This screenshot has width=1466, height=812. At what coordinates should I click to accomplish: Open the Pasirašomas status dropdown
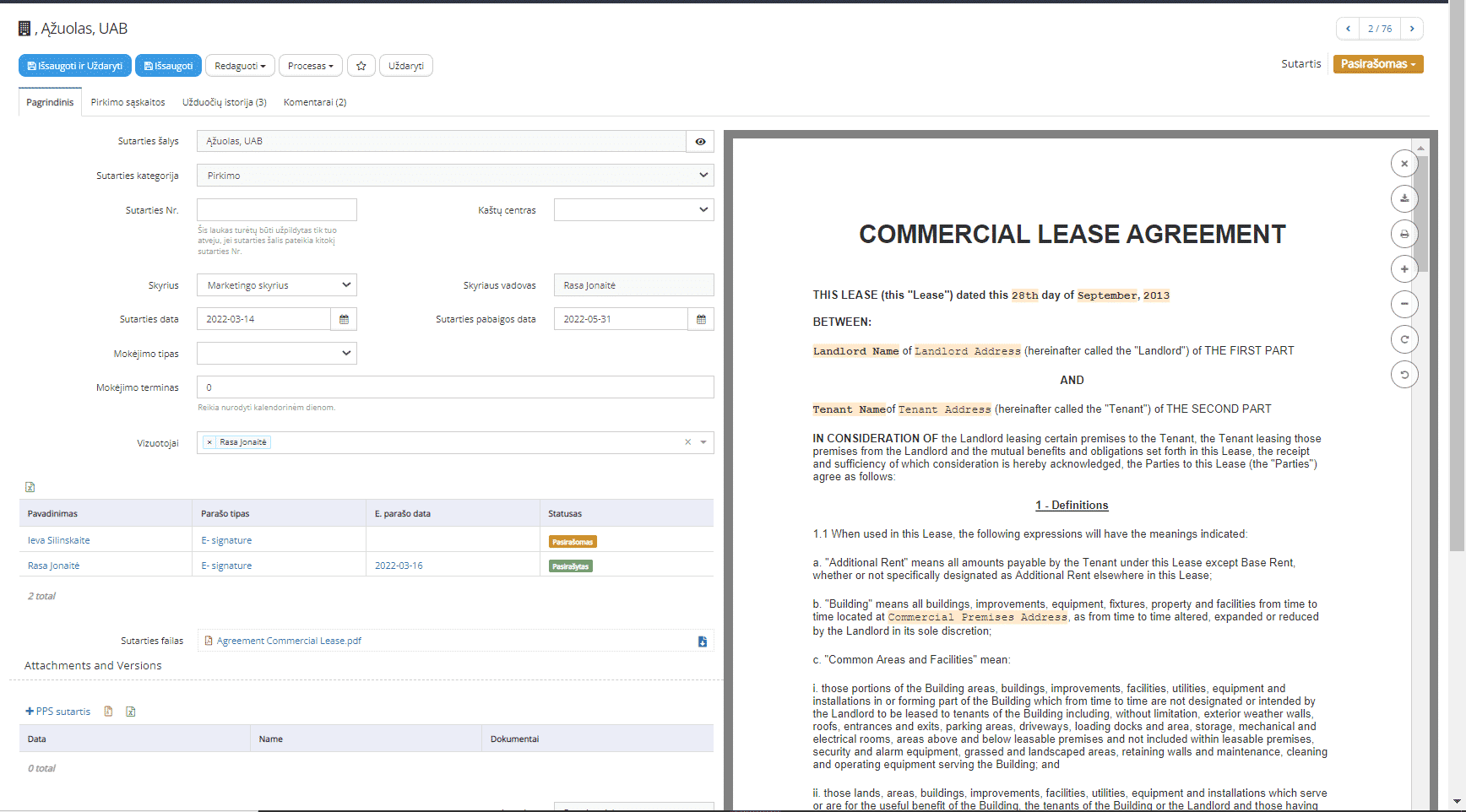coord(1377,64)
